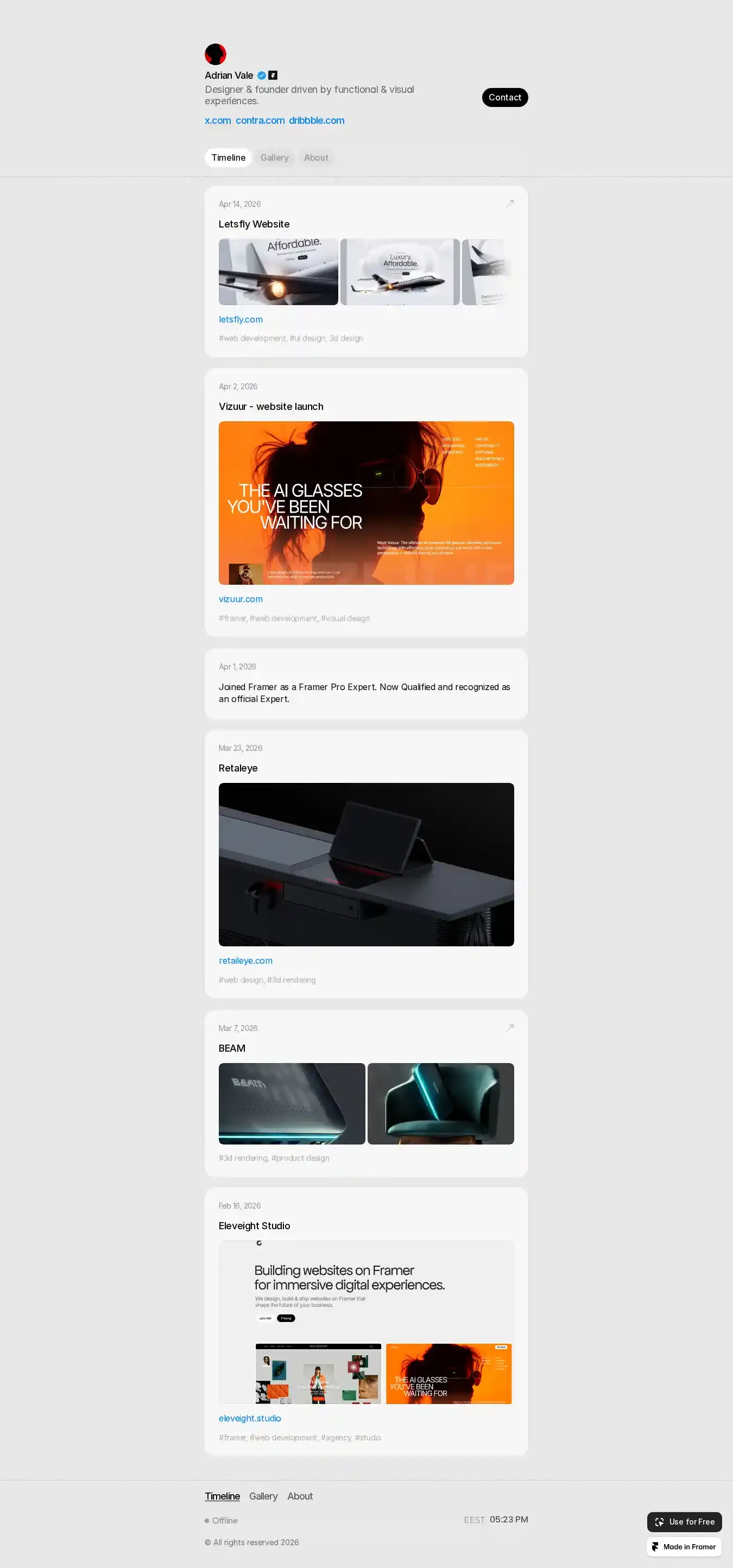Screen dimensions: 733x1568
Task: Click the 05:23 PM clock text
Action: 509,1519
